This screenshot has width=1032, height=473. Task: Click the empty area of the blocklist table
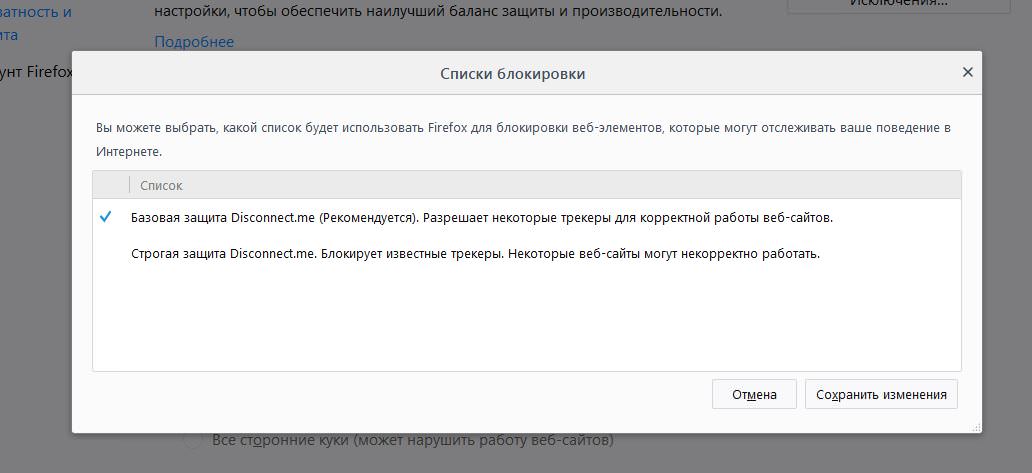(x=526, y=320)
